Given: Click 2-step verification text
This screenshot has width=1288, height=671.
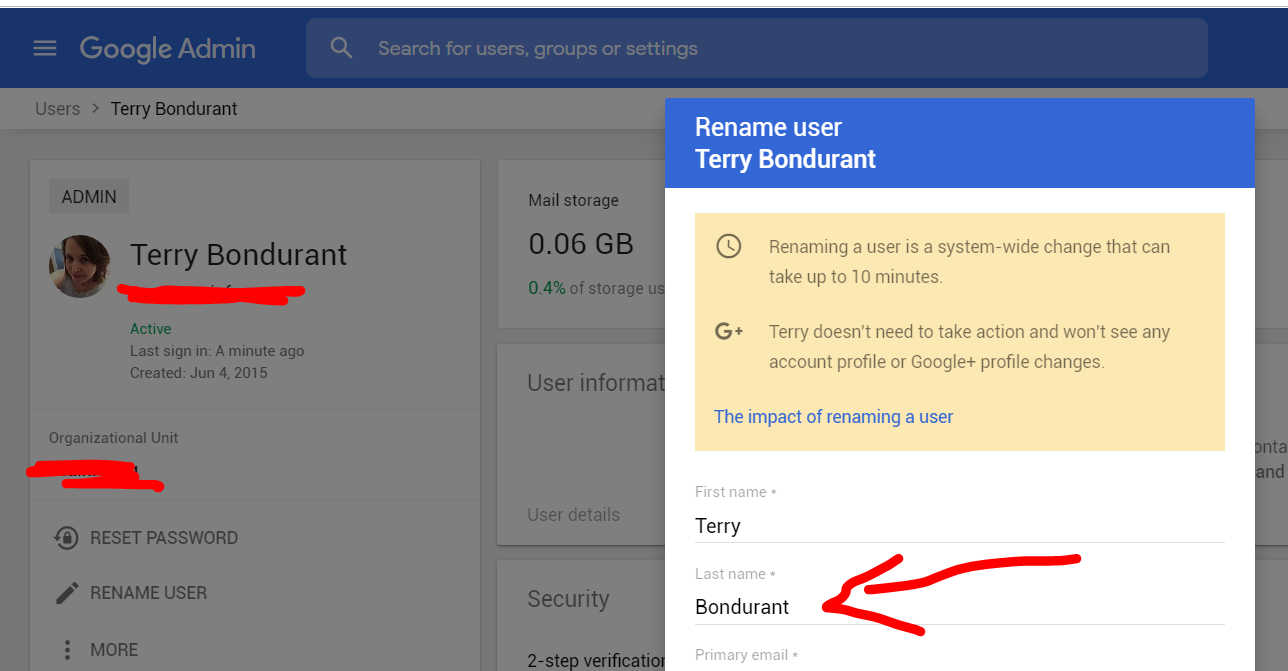Looking at the screenshot, I should [596, 660].
